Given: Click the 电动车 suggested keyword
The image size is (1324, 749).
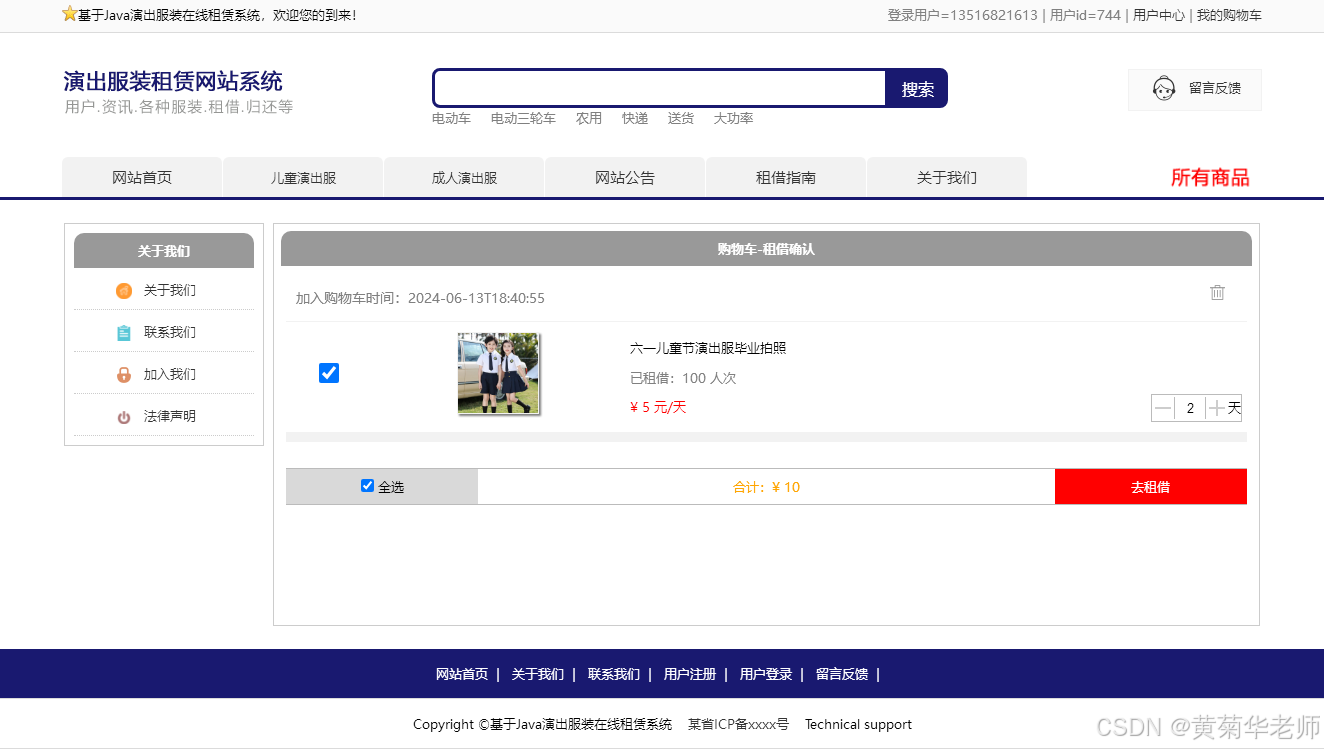Looking at the screenshot, I should (451, 119).
